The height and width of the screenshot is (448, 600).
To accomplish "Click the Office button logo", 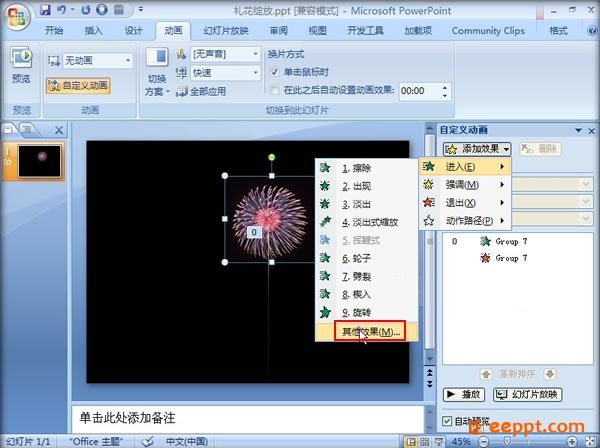I will 16,16.
